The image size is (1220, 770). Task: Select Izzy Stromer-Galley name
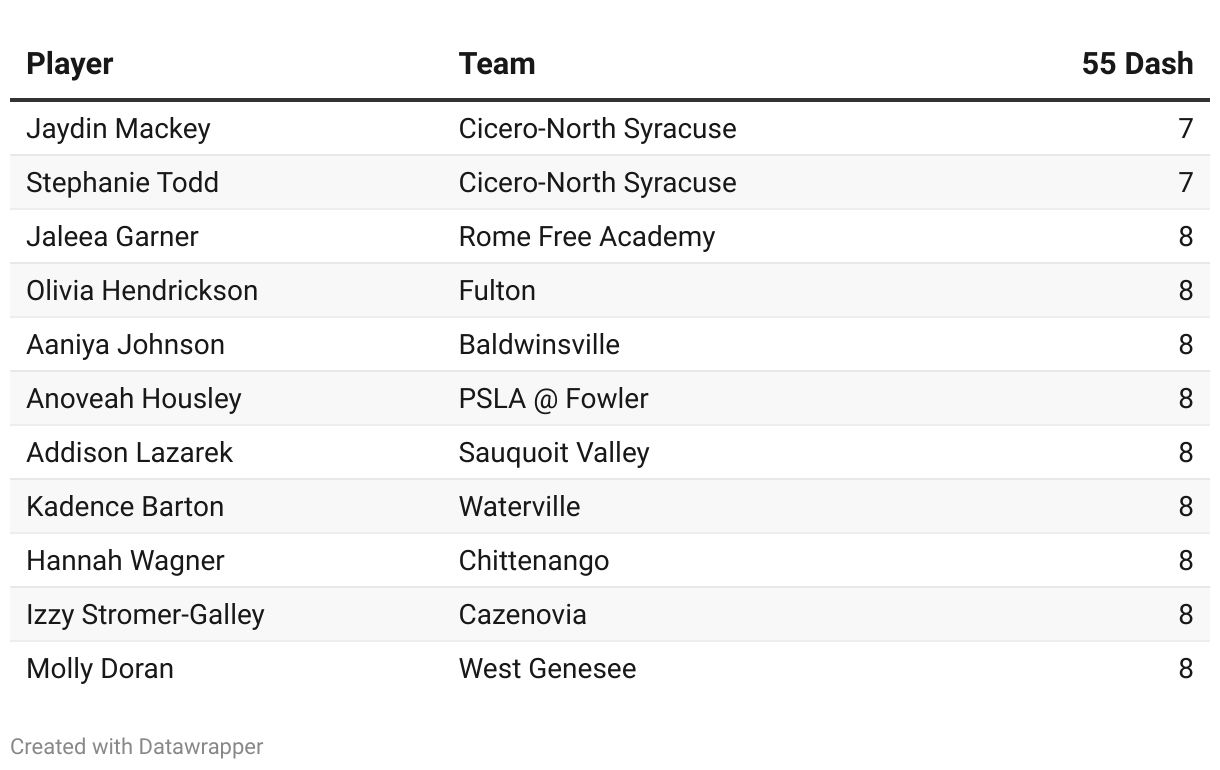point(145,615)
